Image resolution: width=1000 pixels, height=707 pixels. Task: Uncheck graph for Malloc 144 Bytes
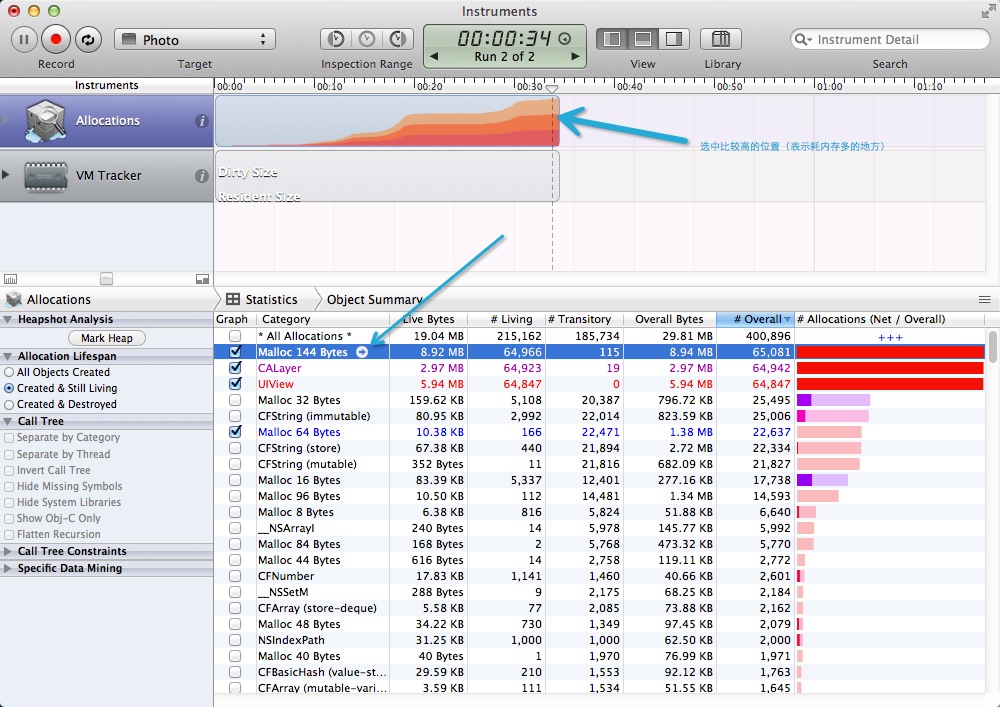pos(235,351)
